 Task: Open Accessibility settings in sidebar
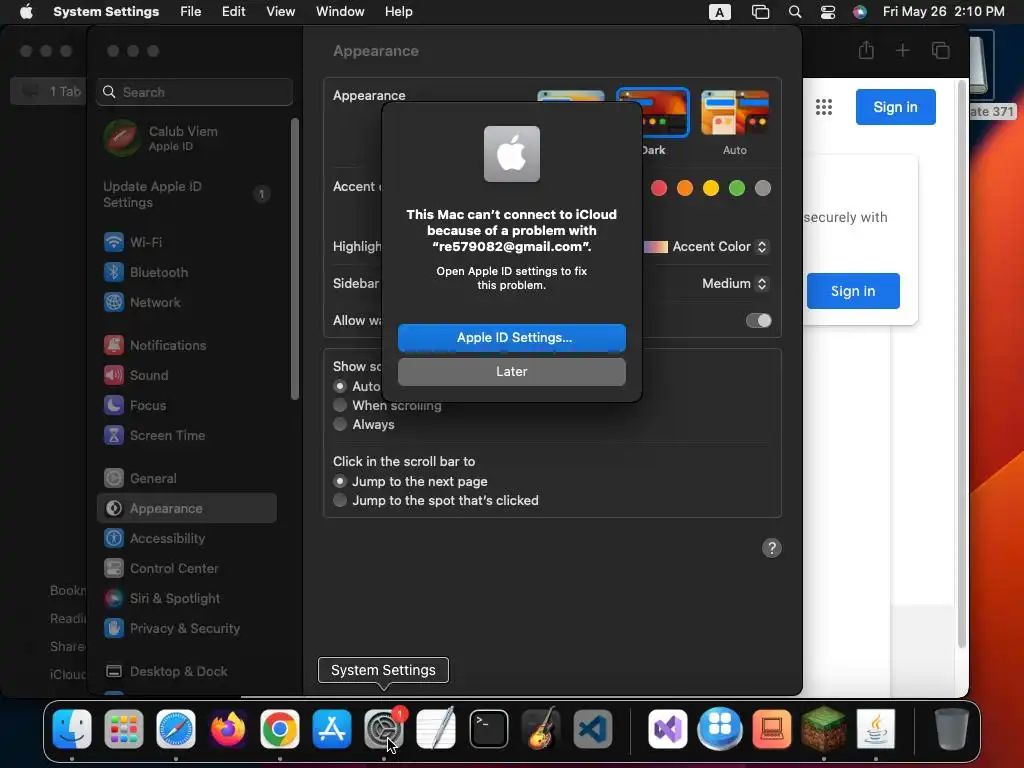pyautogui.click(x=187, y=539)
